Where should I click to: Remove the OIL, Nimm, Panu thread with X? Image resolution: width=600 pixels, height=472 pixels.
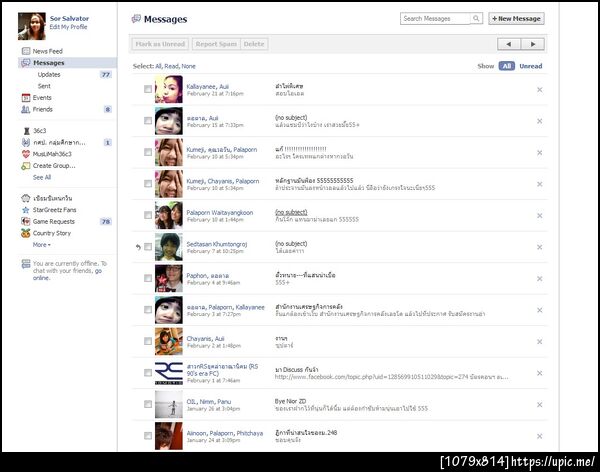click(540, 405)
